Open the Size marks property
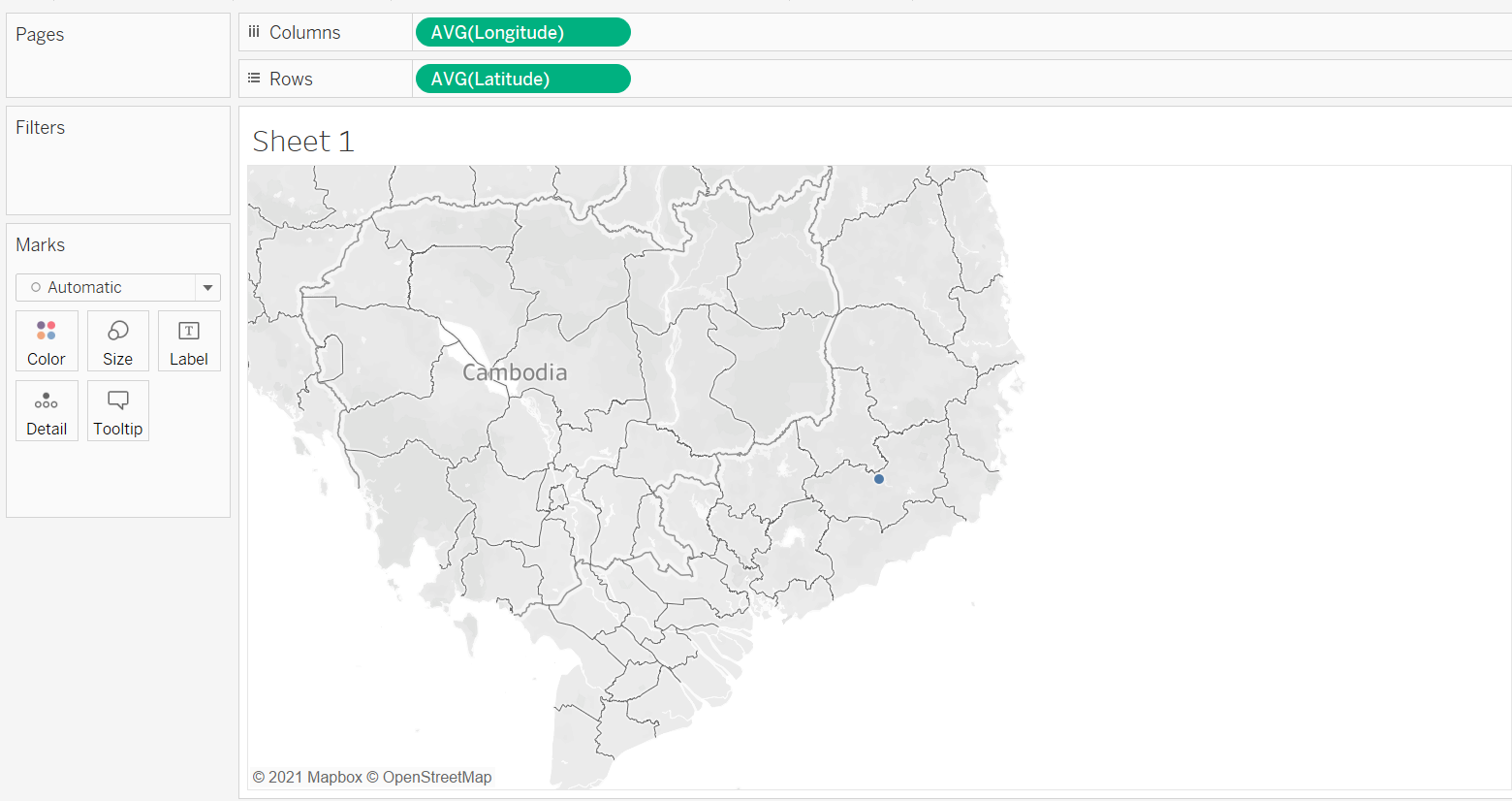This screenshot has height=801, width=1512. tap(117, 341)
